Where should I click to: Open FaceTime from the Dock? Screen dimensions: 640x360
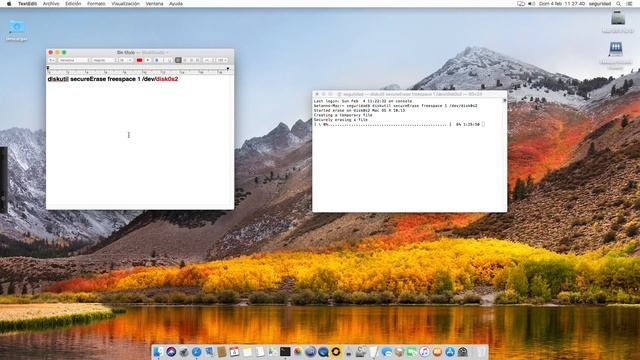click(412, 351)
